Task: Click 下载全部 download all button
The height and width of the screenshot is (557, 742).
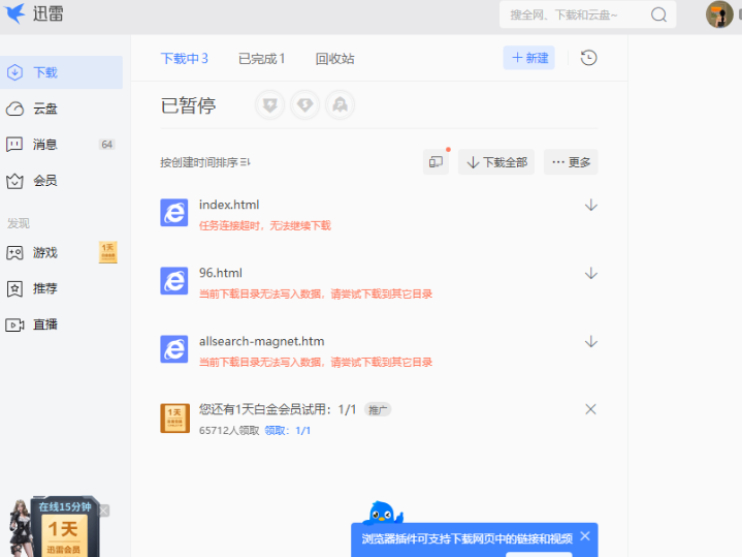Action: point(496,162)
